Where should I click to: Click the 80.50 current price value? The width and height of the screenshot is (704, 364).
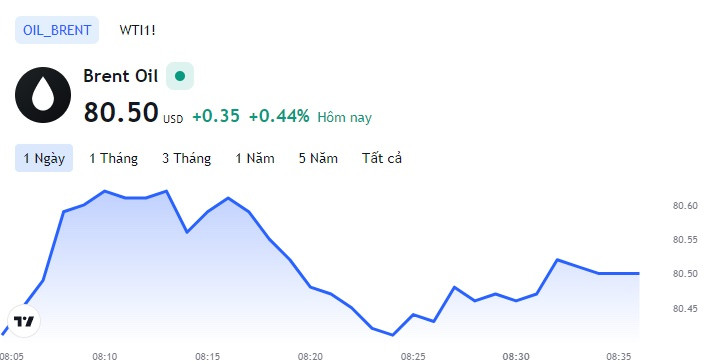[x=121, y=112]
